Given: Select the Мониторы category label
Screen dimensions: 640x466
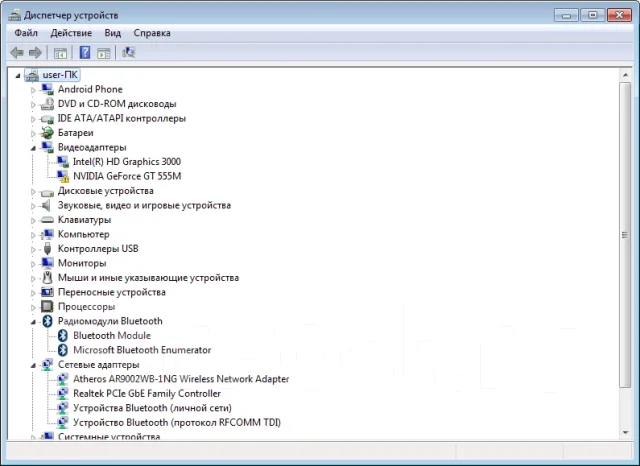Looking at the screenshot, I should [82, 263].
